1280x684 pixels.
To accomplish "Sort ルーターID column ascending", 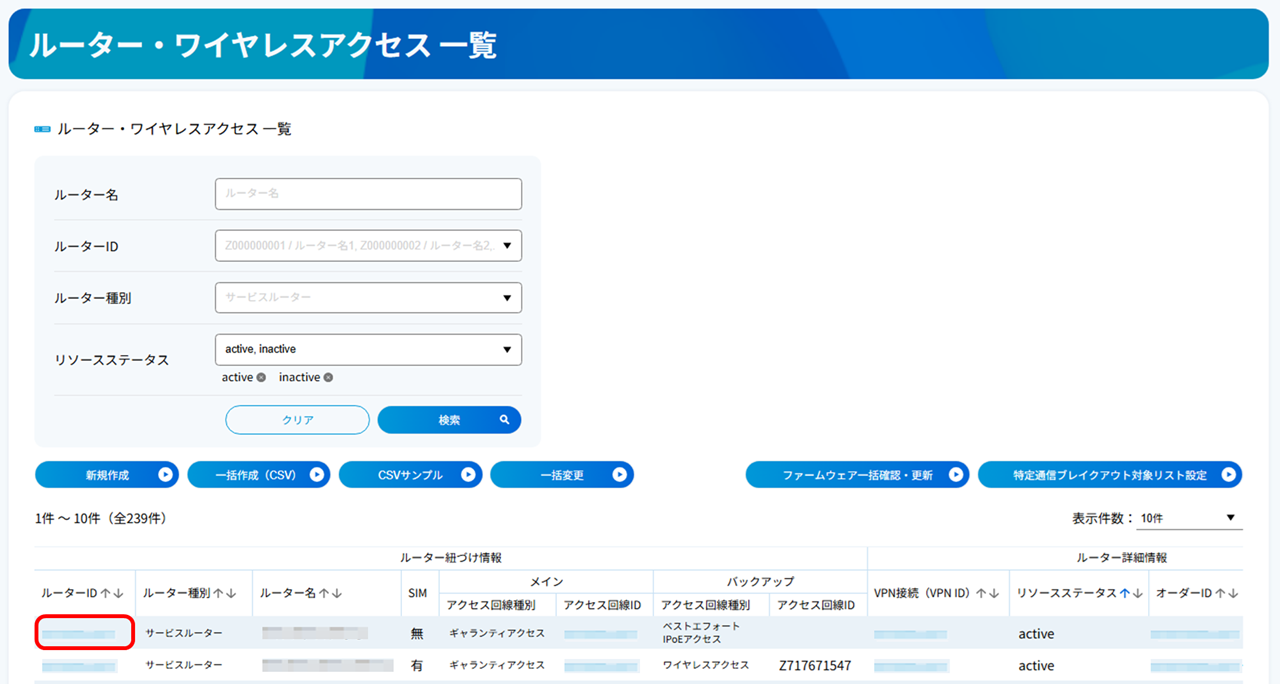I will click(x=105, y=593).
